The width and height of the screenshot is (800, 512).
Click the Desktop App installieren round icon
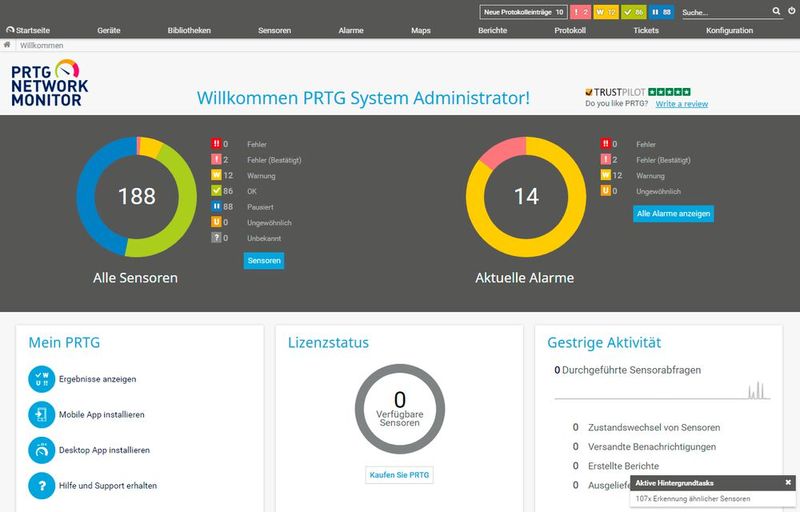41,450
